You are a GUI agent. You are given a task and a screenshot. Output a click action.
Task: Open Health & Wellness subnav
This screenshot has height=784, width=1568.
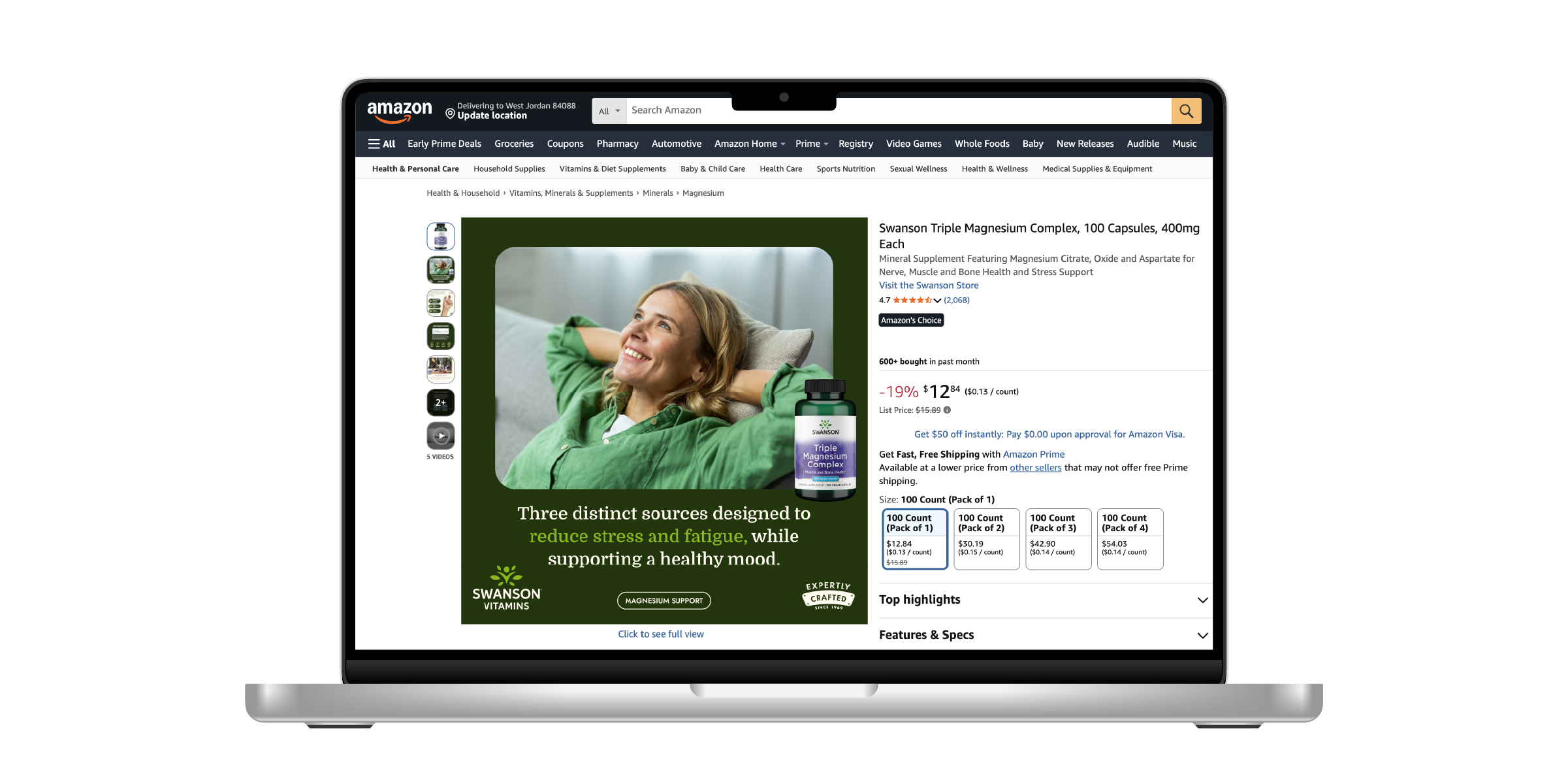pos(995,169)
